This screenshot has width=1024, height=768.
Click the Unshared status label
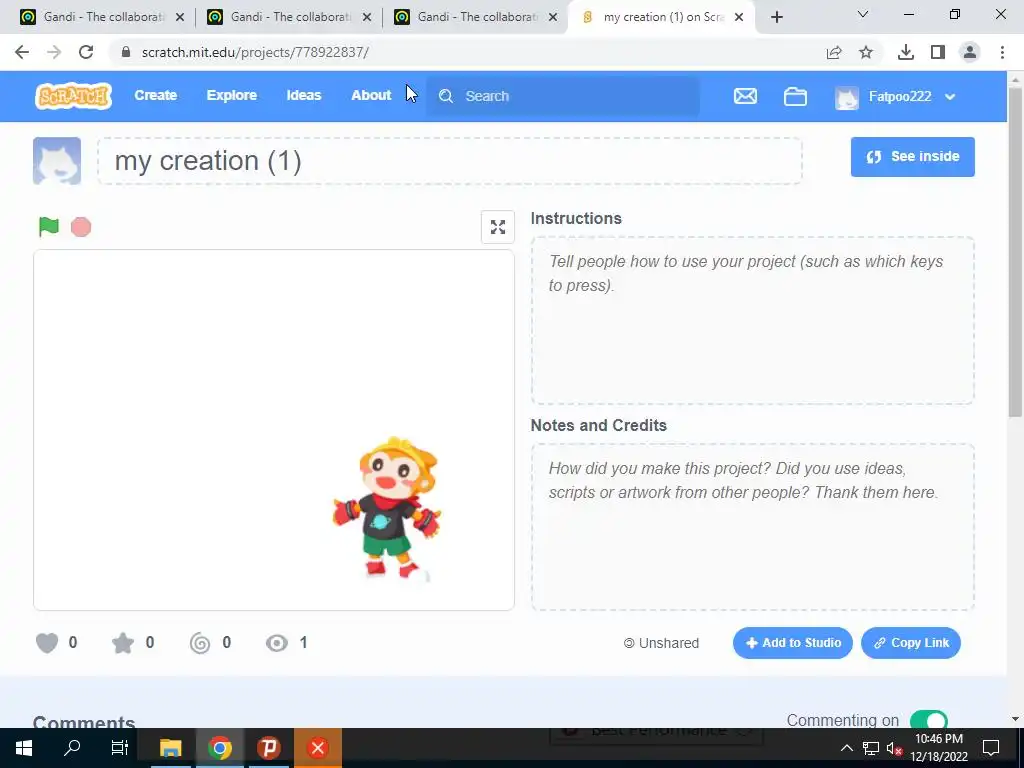point(661,643)
